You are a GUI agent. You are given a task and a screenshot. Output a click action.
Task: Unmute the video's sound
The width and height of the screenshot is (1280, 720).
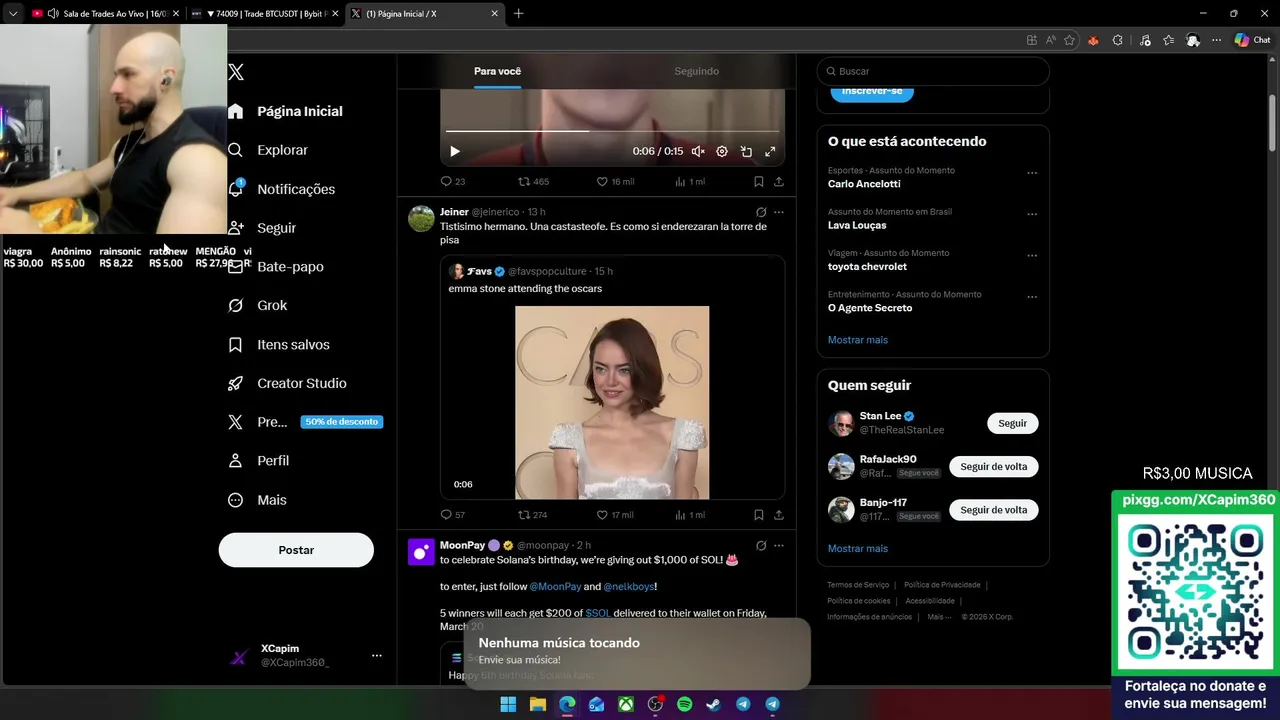coord(698,152)
